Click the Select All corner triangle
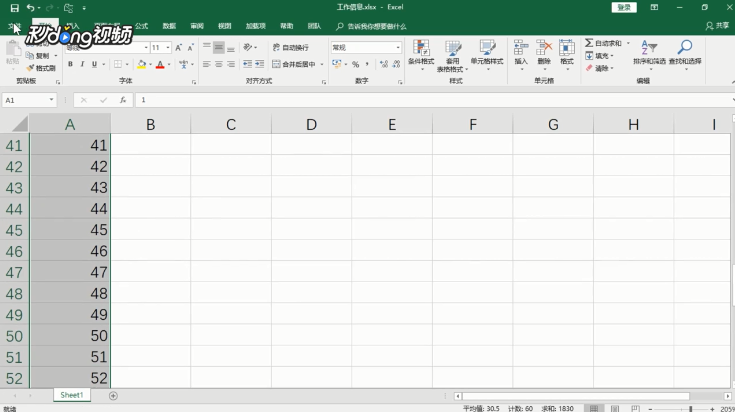Image resolution: width=735 pixels, height=412 pixels. point(19,124)
